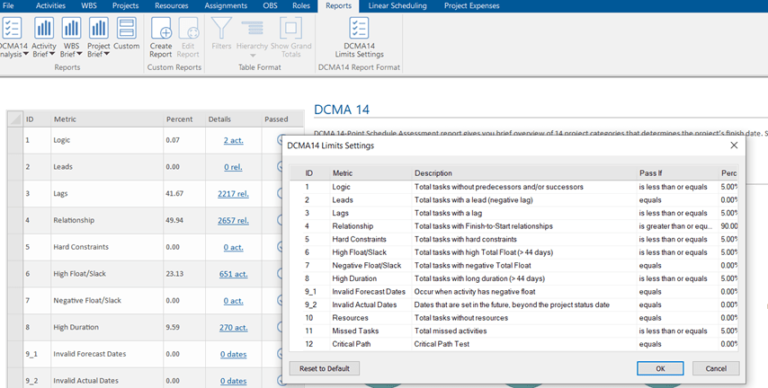Select the Custom reports icon

126,28
